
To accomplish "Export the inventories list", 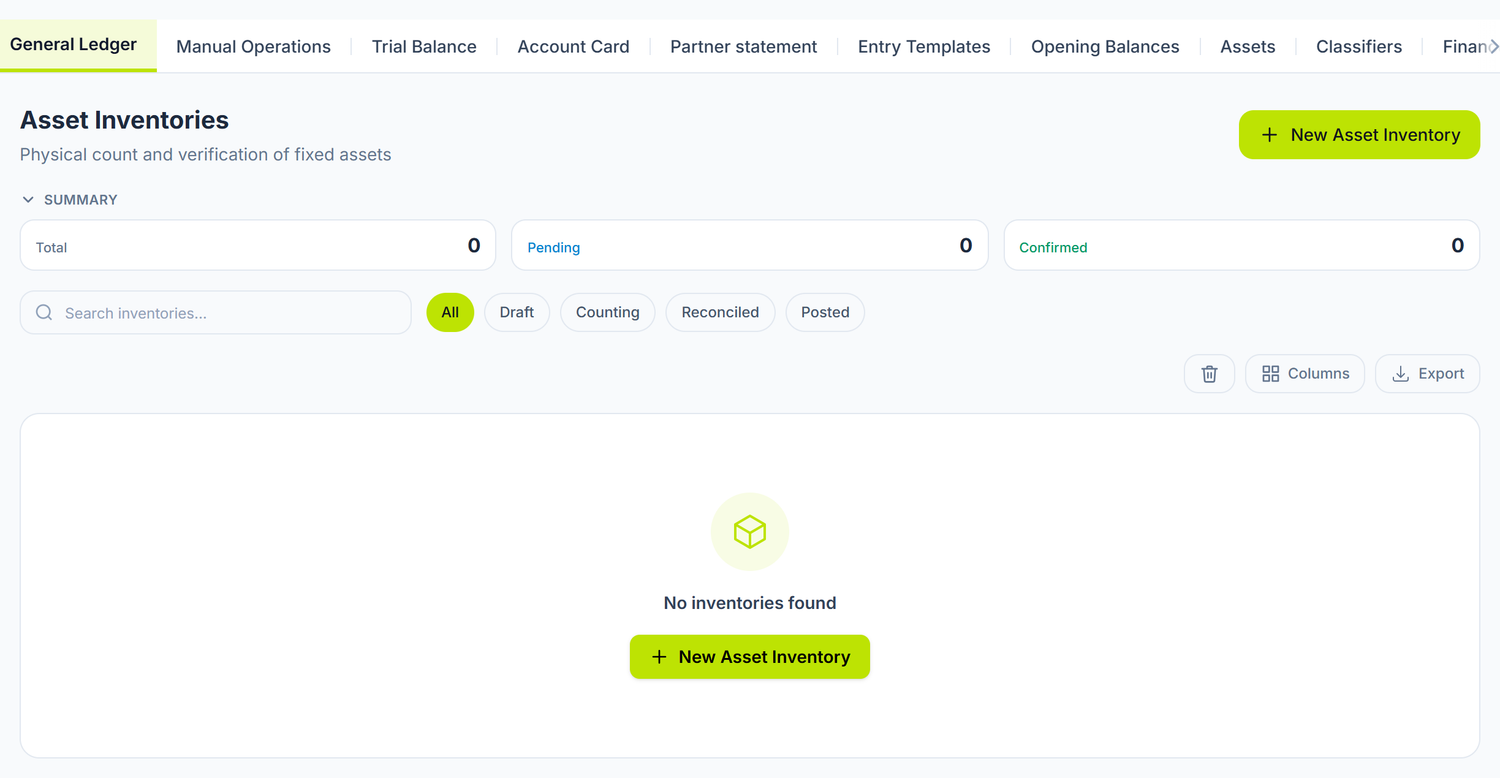I will (1427, 373).
